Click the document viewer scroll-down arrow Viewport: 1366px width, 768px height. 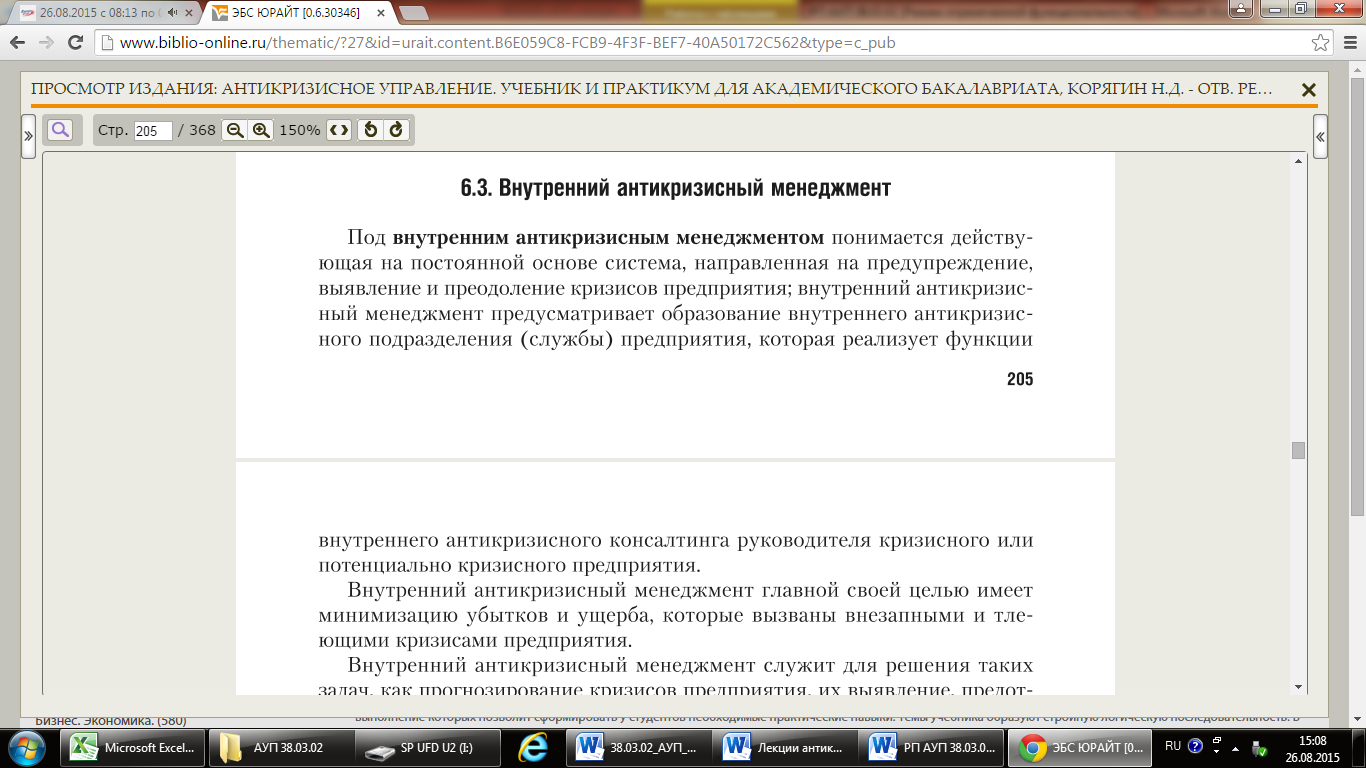click(x=1299, y=686)
